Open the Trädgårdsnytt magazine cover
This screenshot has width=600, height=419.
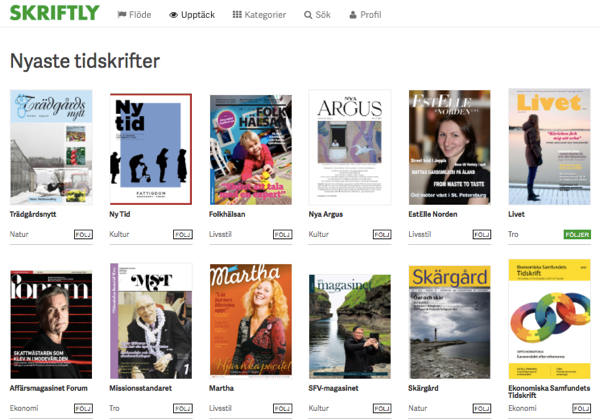[50, 147]
